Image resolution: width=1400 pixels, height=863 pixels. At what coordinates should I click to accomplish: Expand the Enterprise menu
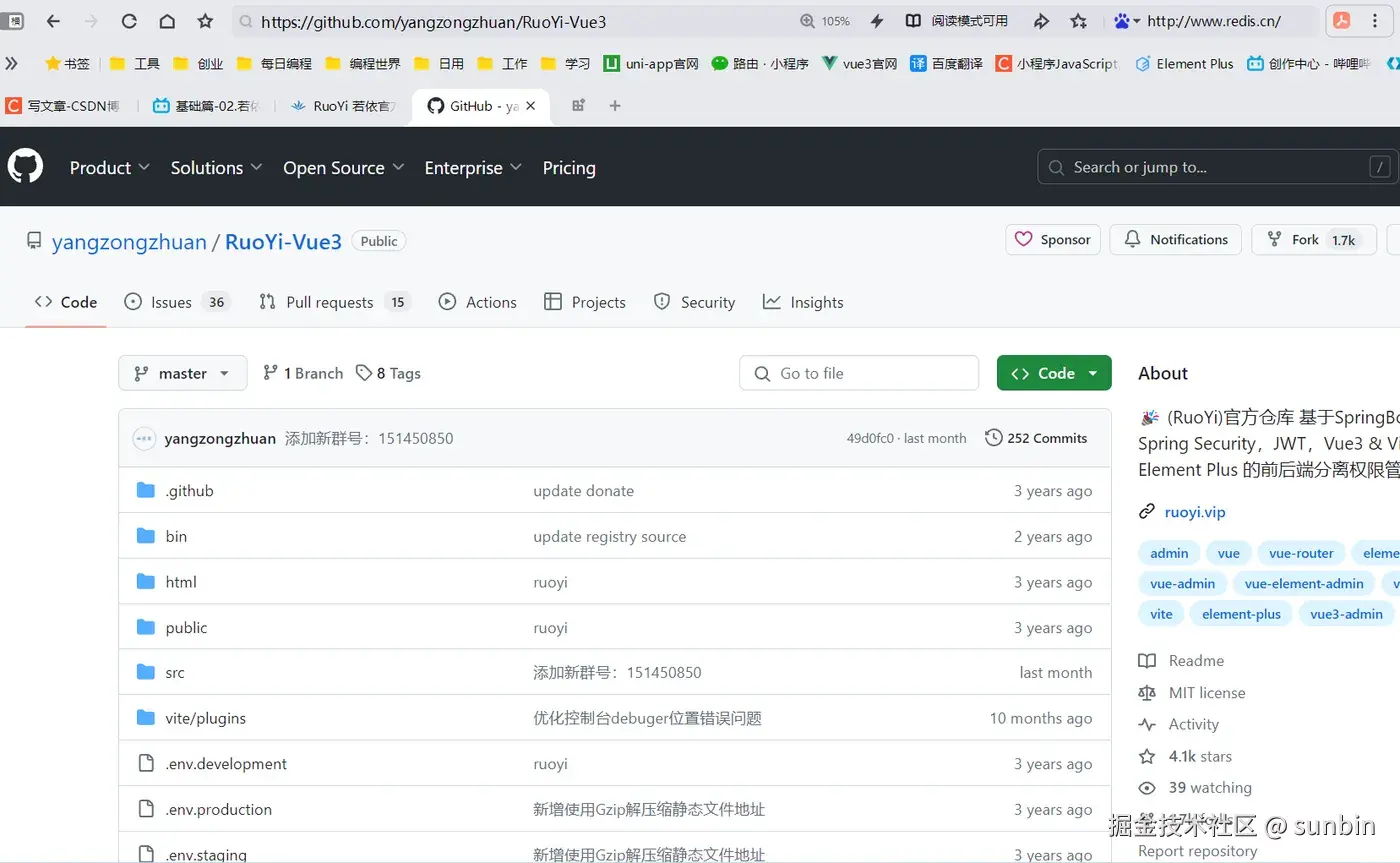tap(473, 168)
